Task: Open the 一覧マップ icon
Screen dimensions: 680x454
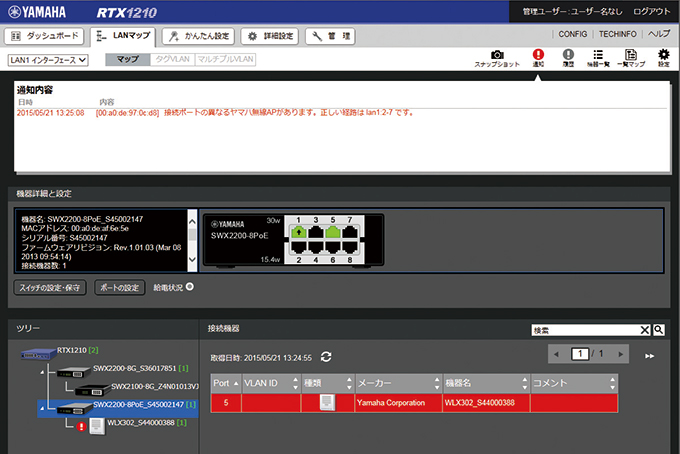Action: [631, 58]
